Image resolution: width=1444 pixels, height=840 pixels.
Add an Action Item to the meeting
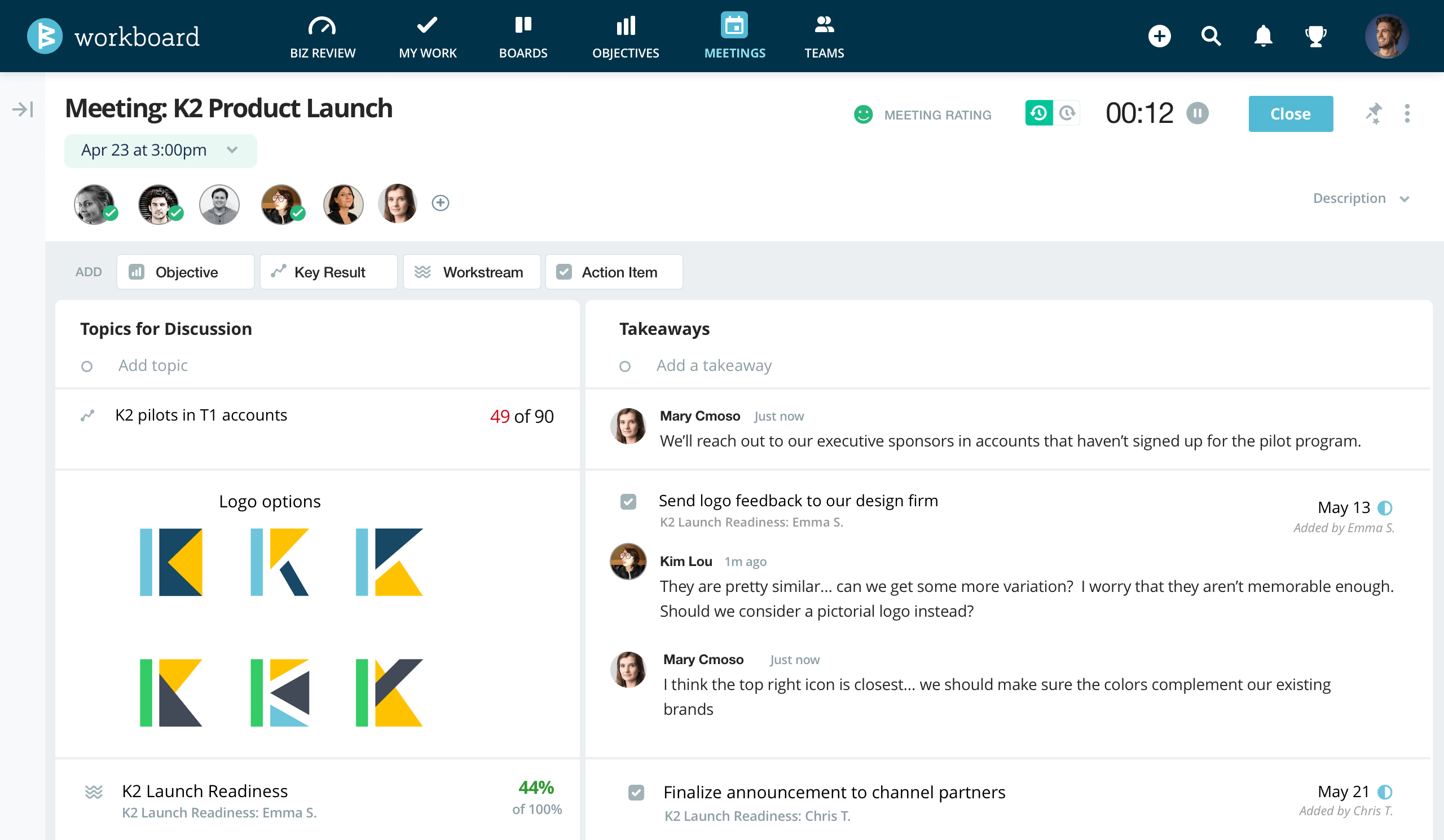click(614, 272)
